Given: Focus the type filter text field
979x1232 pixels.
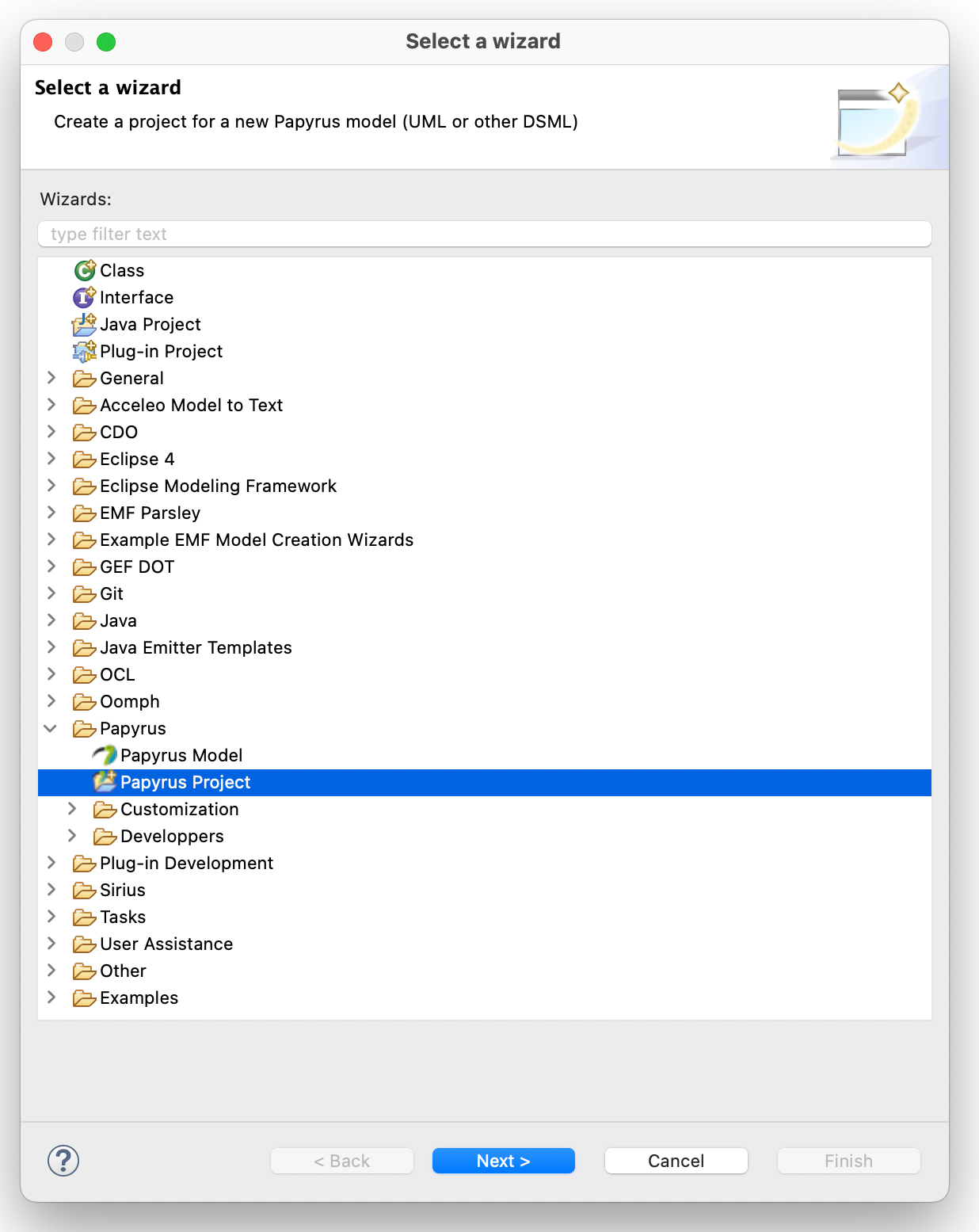Looking at the screenshot, I should (485, 234).
